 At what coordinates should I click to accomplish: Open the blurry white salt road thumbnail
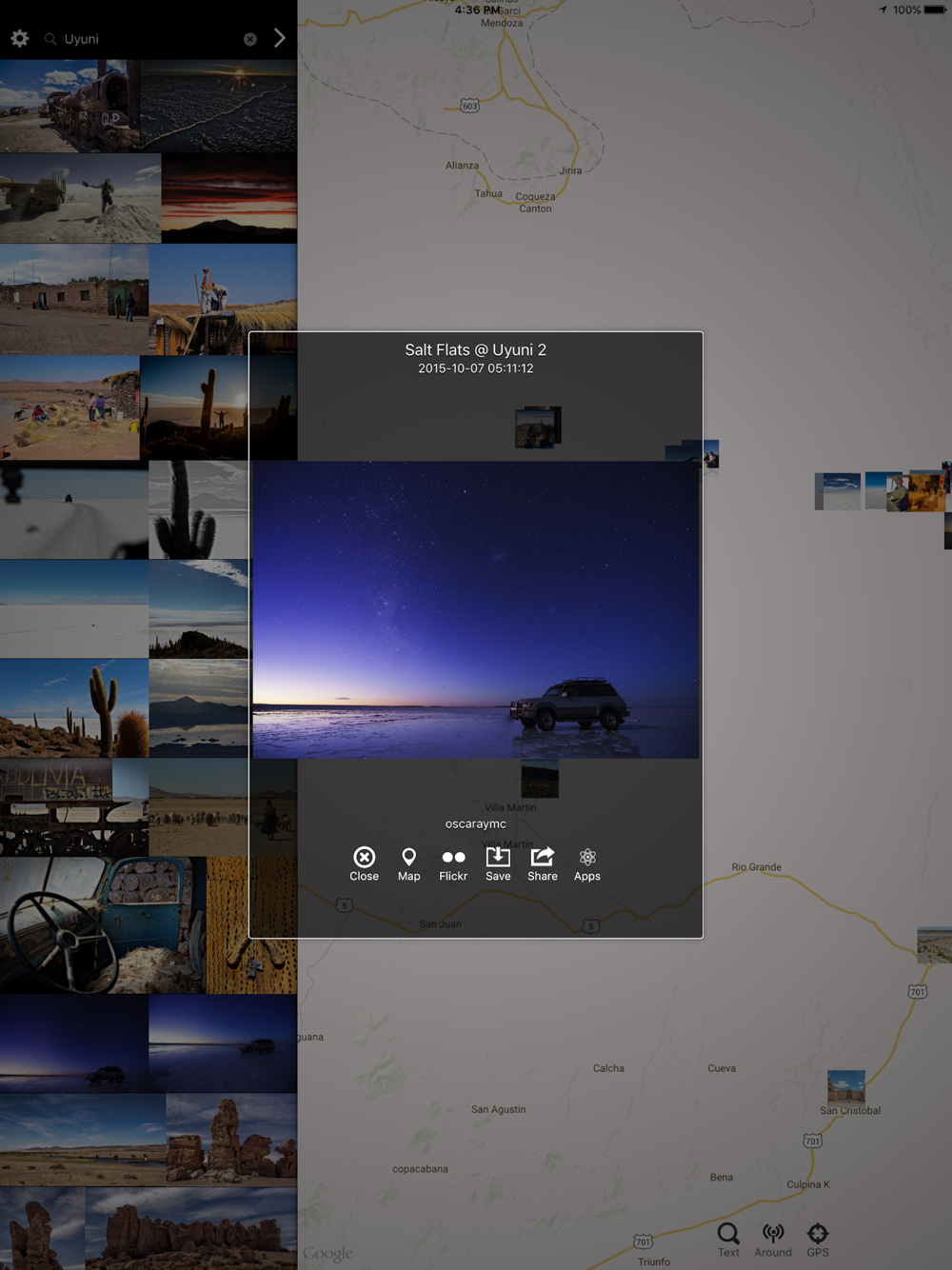tap(74, 510)
